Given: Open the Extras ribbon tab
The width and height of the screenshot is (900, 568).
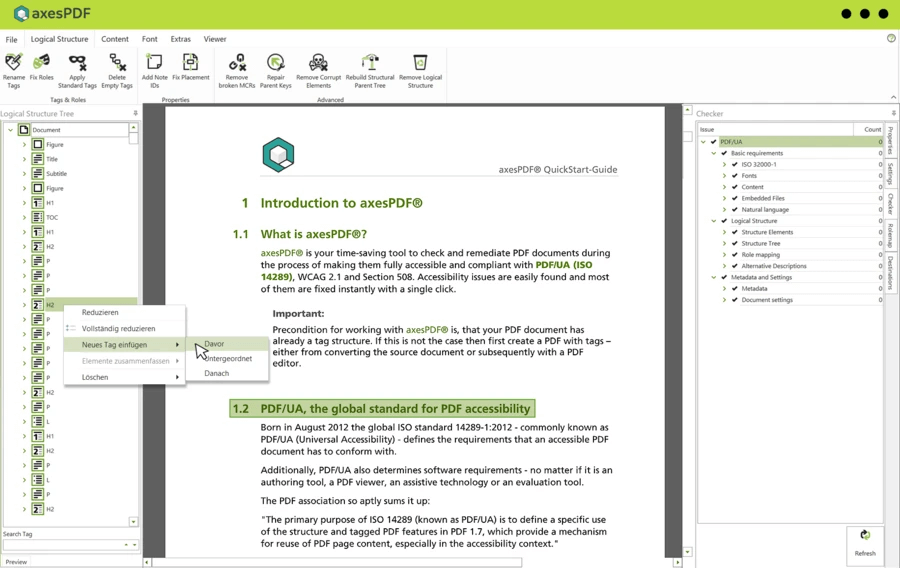Looking at the screenshot, I should [x=180, y=39].
